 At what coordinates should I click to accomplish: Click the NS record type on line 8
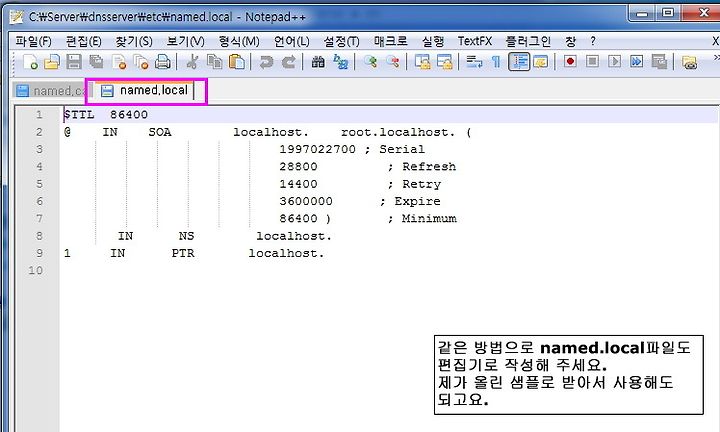[186, 236]
